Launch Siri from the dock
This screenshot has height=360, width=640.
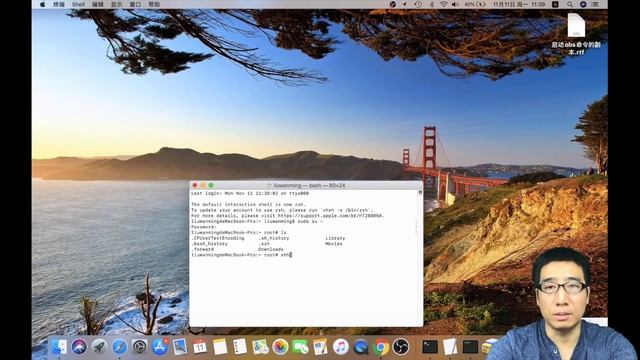[x=79, y=347]
